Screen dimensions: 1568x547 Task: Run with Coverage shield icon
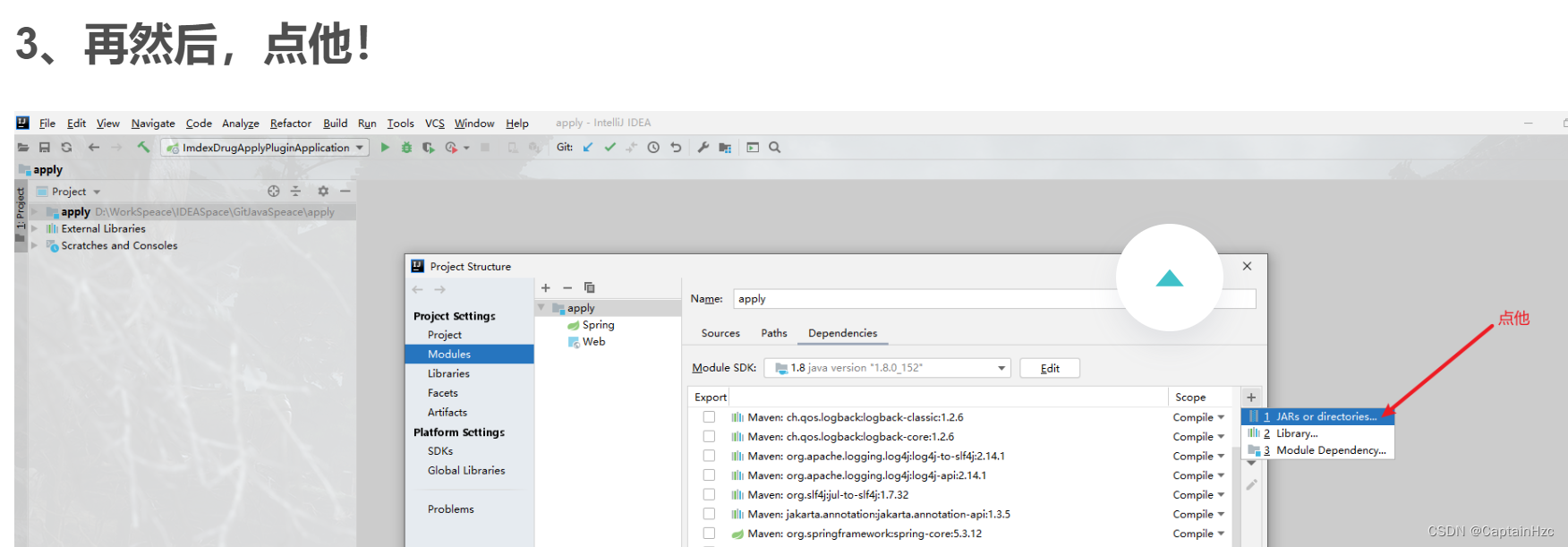click(429, 148)
